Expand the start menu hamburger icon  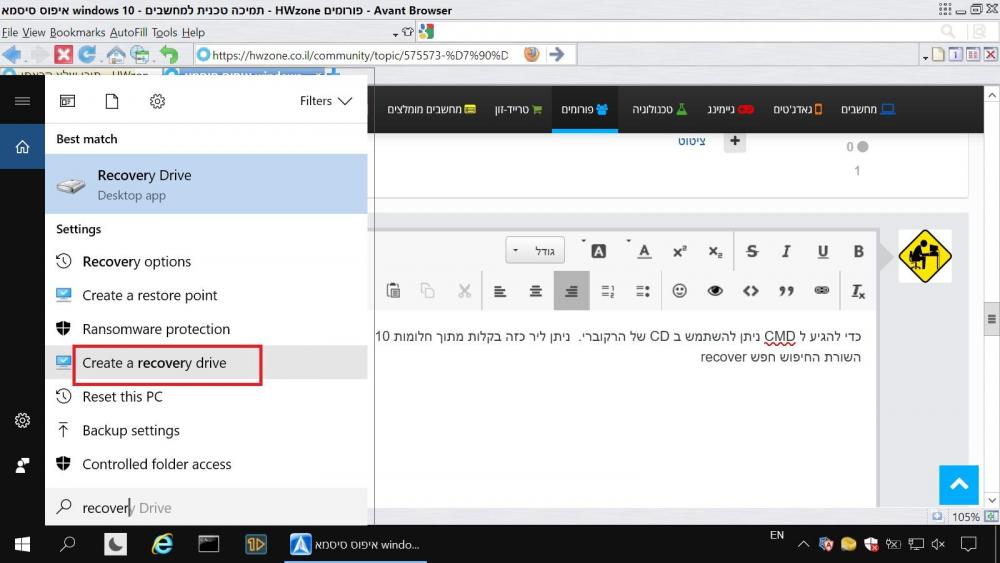click(22, 101)
